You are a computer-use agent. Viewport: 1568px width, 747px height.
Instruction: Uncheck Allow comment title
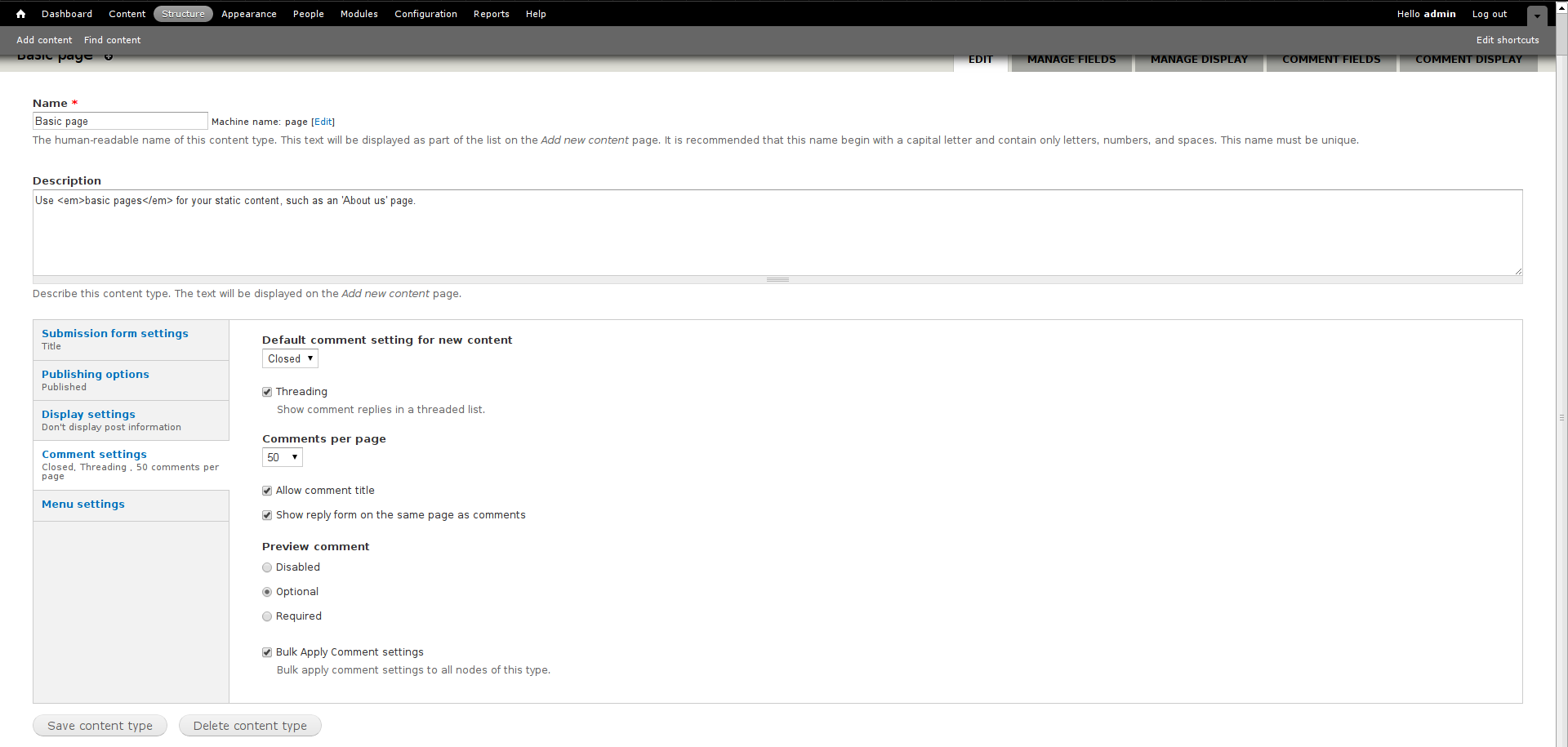(x=266, y=490)
